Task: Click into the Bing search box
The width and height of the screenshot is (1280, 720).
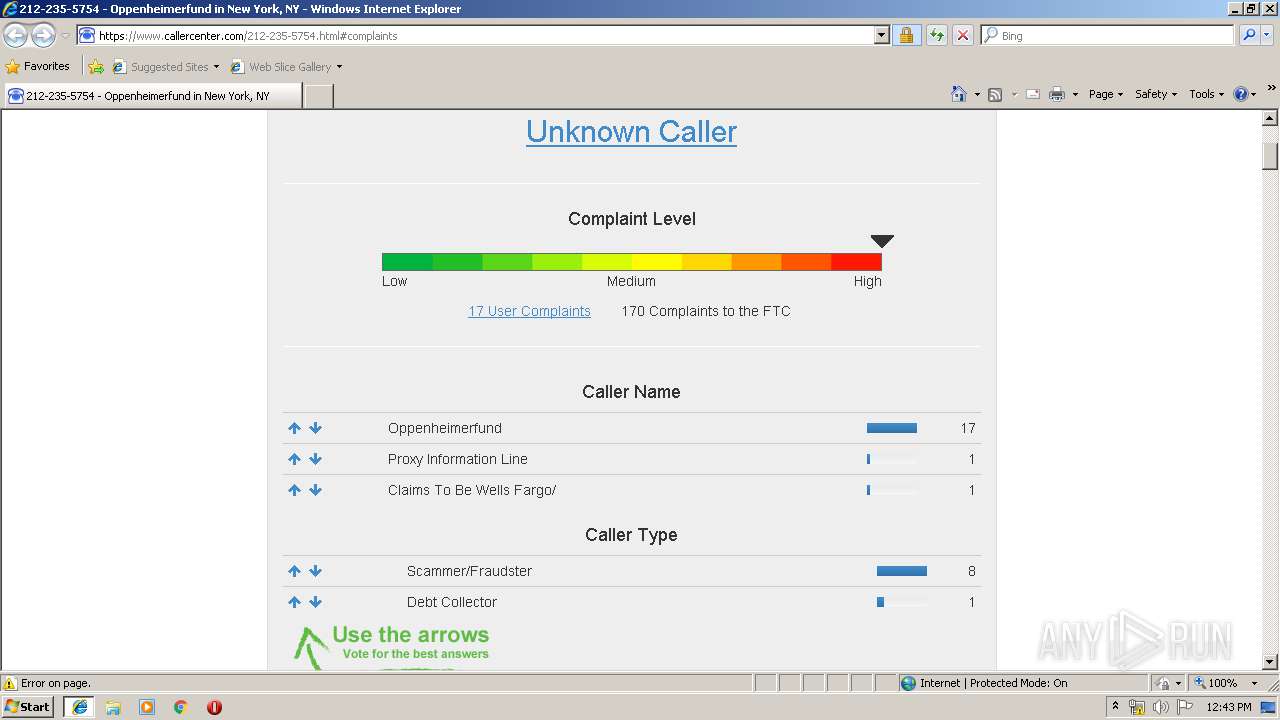Action: pos(1108,35)
